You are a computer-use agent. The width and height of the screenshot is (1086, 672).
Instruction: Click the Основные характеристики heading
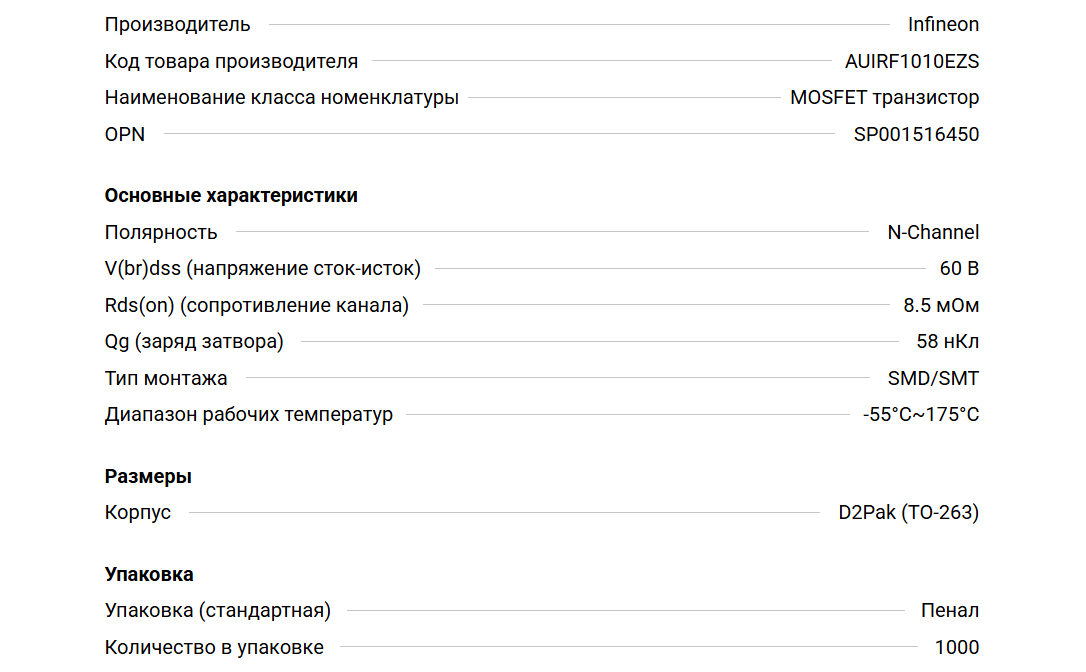tap(231, 196)
